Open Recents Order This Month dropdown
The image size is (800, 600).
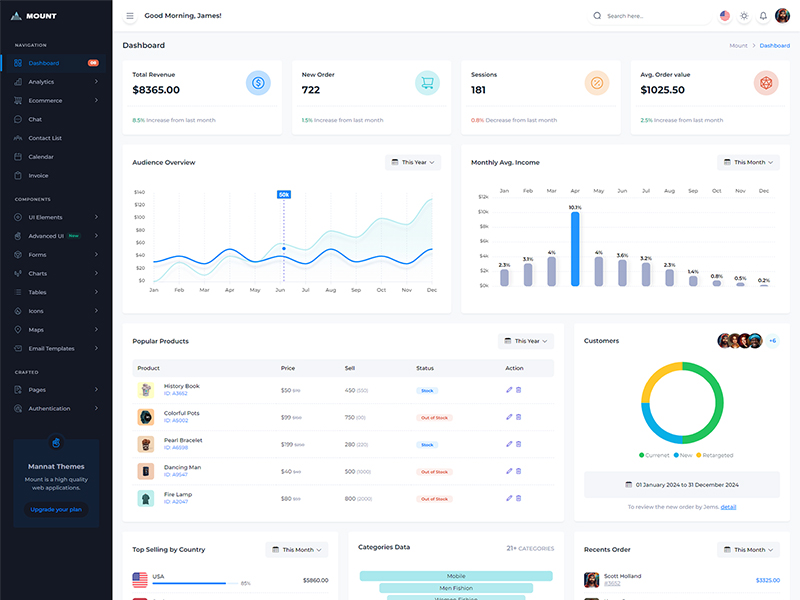(748, 549)
